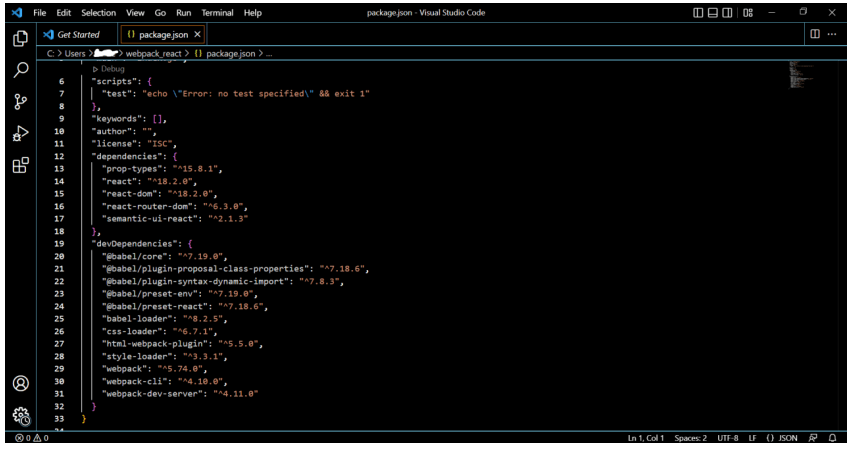
Task: Click Spaces: 2 indentation setting
Action: click(690, 438)
